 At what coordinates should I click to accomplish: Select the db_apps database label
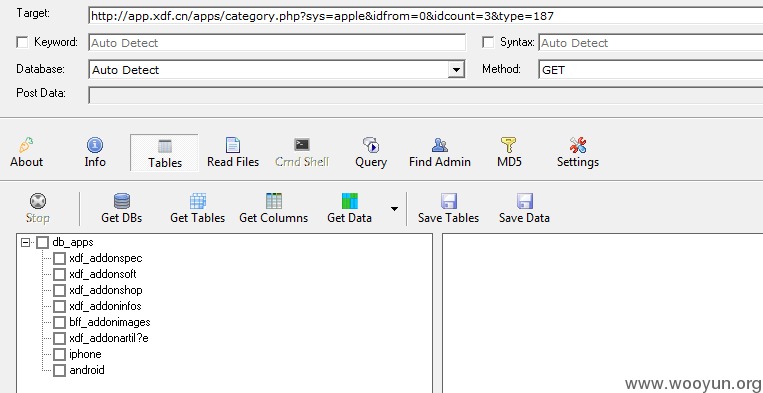coord(73,242)
